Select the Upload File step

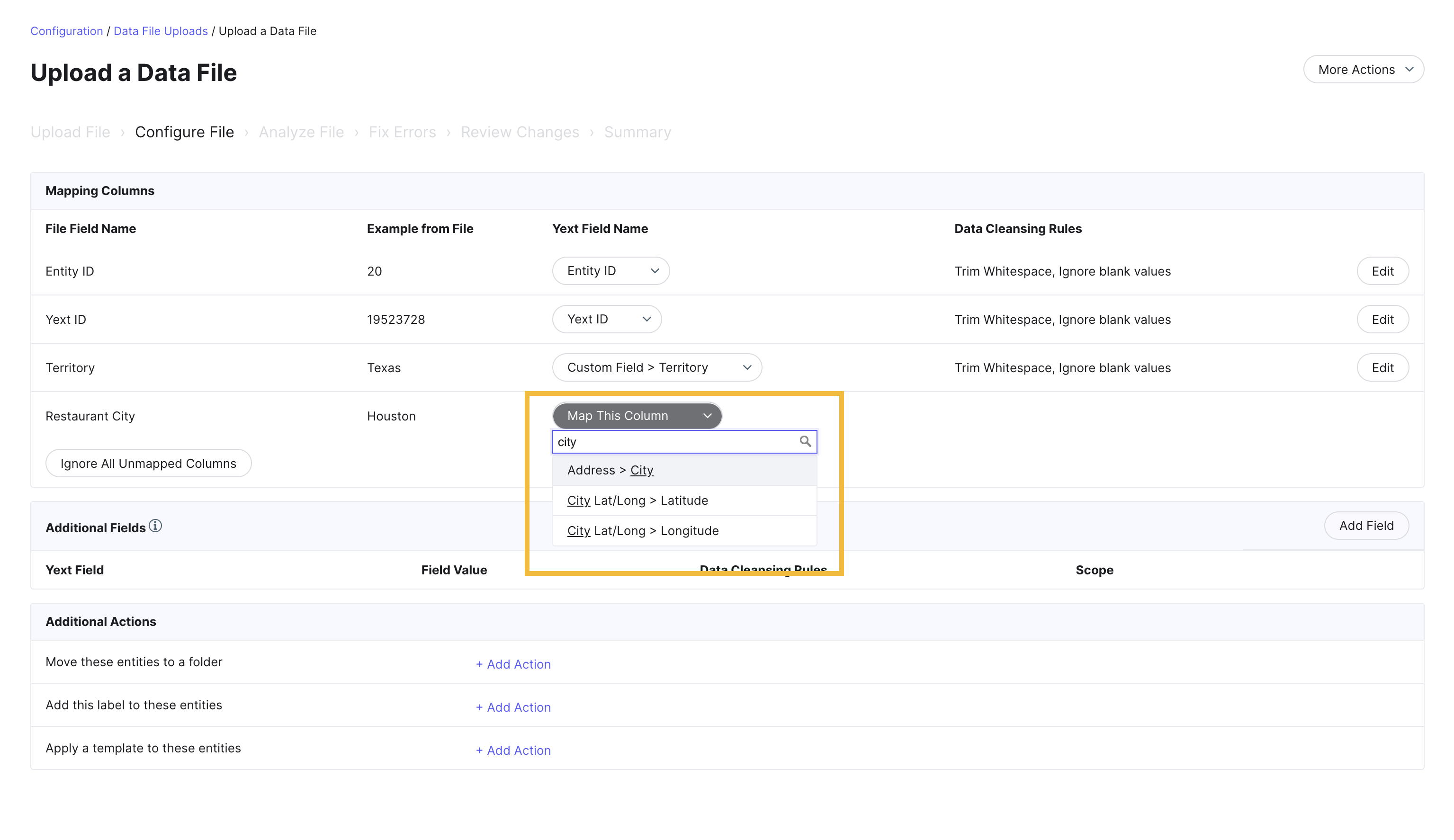pos(71,132)
